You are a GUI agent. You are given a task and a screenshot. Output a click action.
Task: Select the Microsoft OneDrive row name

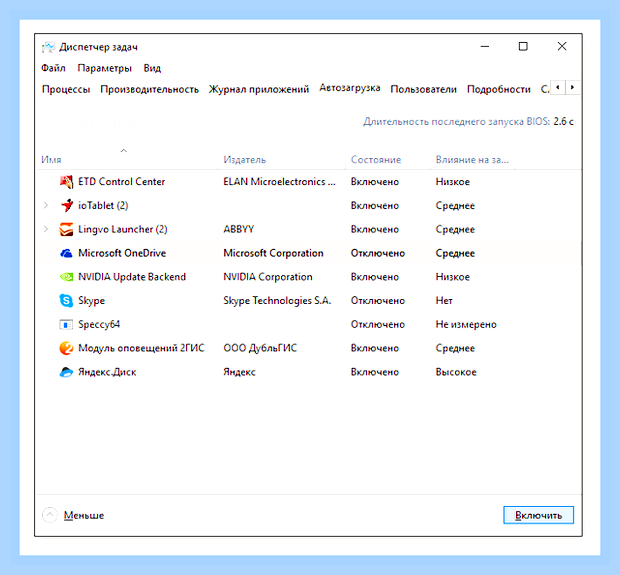(x=122, y=253)
